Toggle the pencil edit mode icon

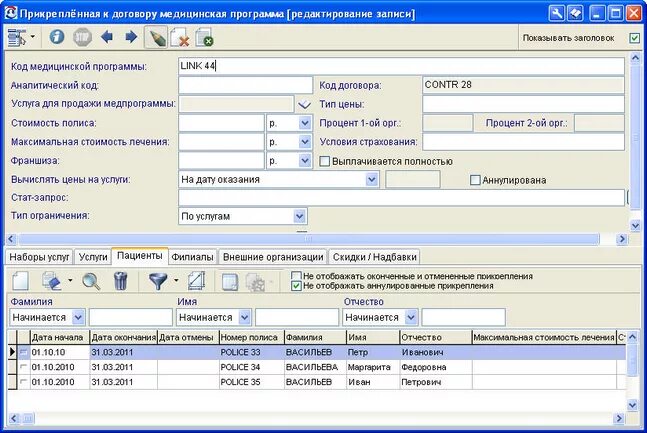tap(156, 38)
